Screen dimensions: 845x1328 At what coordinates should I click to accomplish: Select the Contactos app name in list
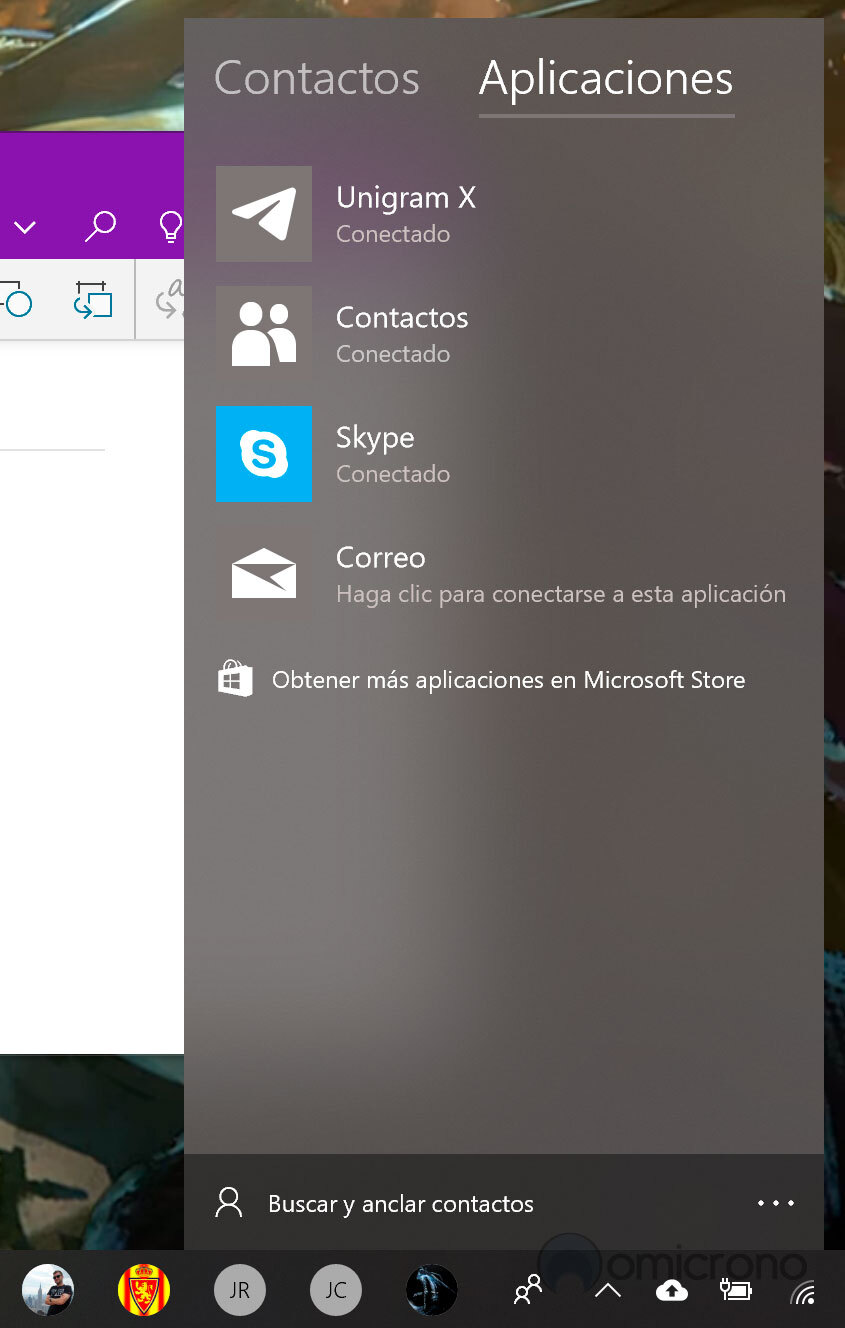[402, 318]
